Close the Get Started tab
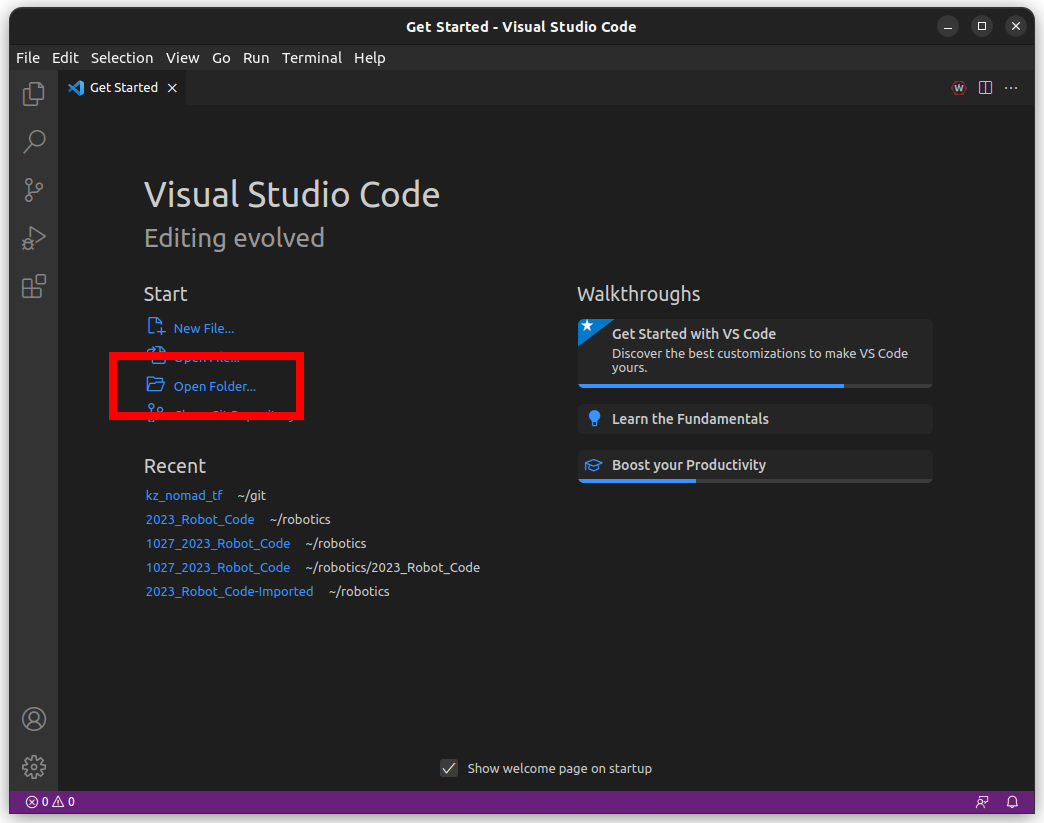Viewport: 1044px width, 823px height. 172,88
